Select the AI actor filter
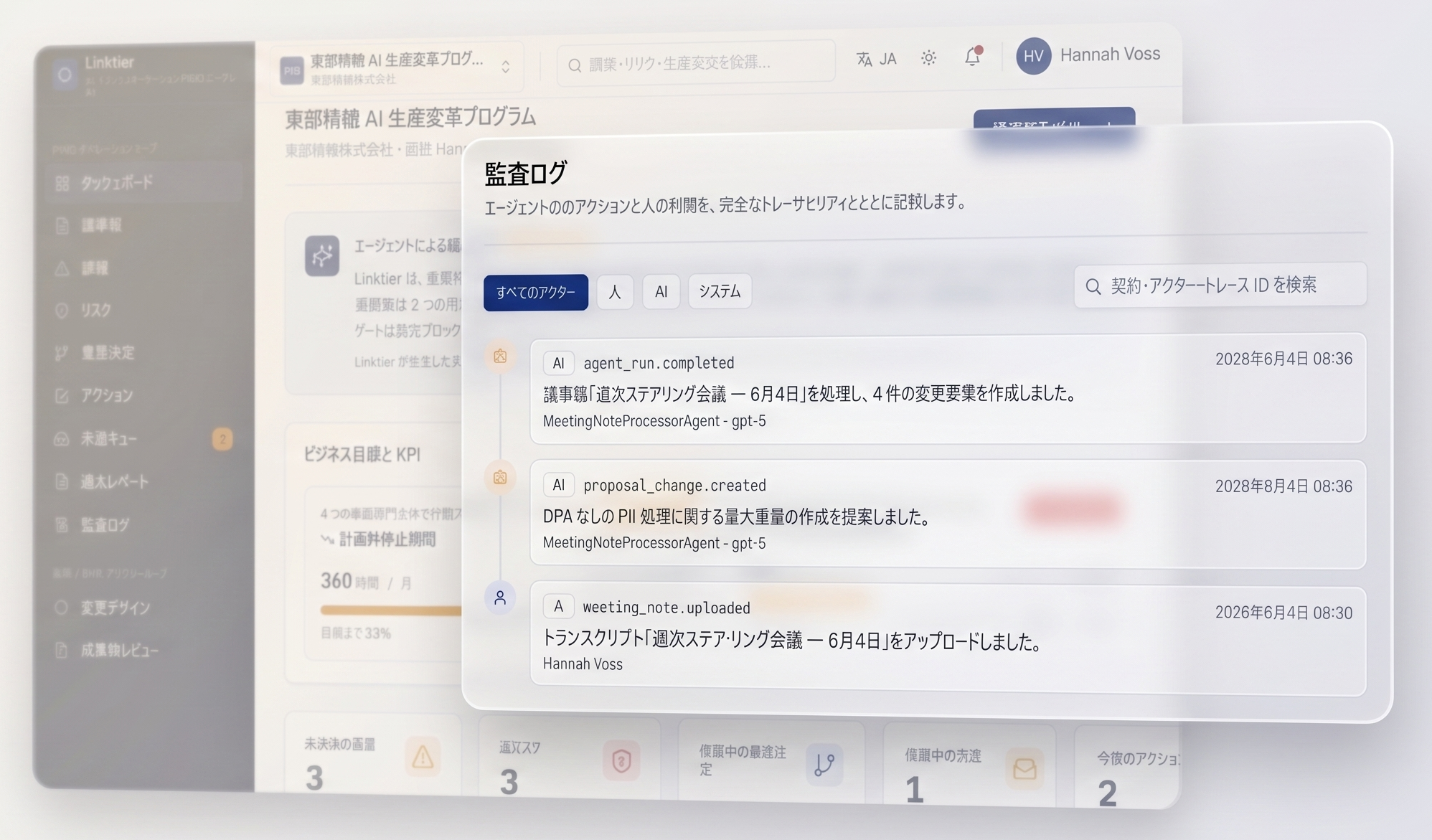This screenshot has width=1432, height=840. tap(661, 291)
